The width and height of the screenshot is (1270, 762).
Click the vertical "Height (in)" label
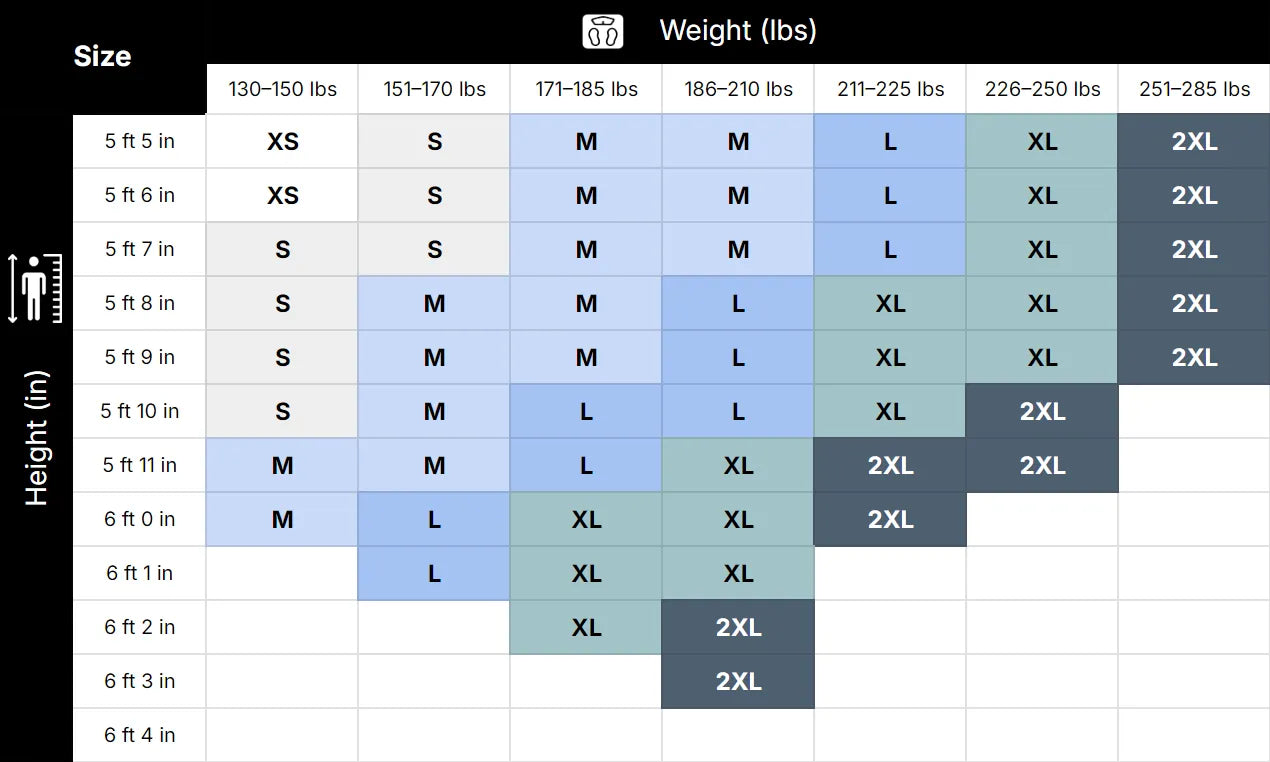36,438
